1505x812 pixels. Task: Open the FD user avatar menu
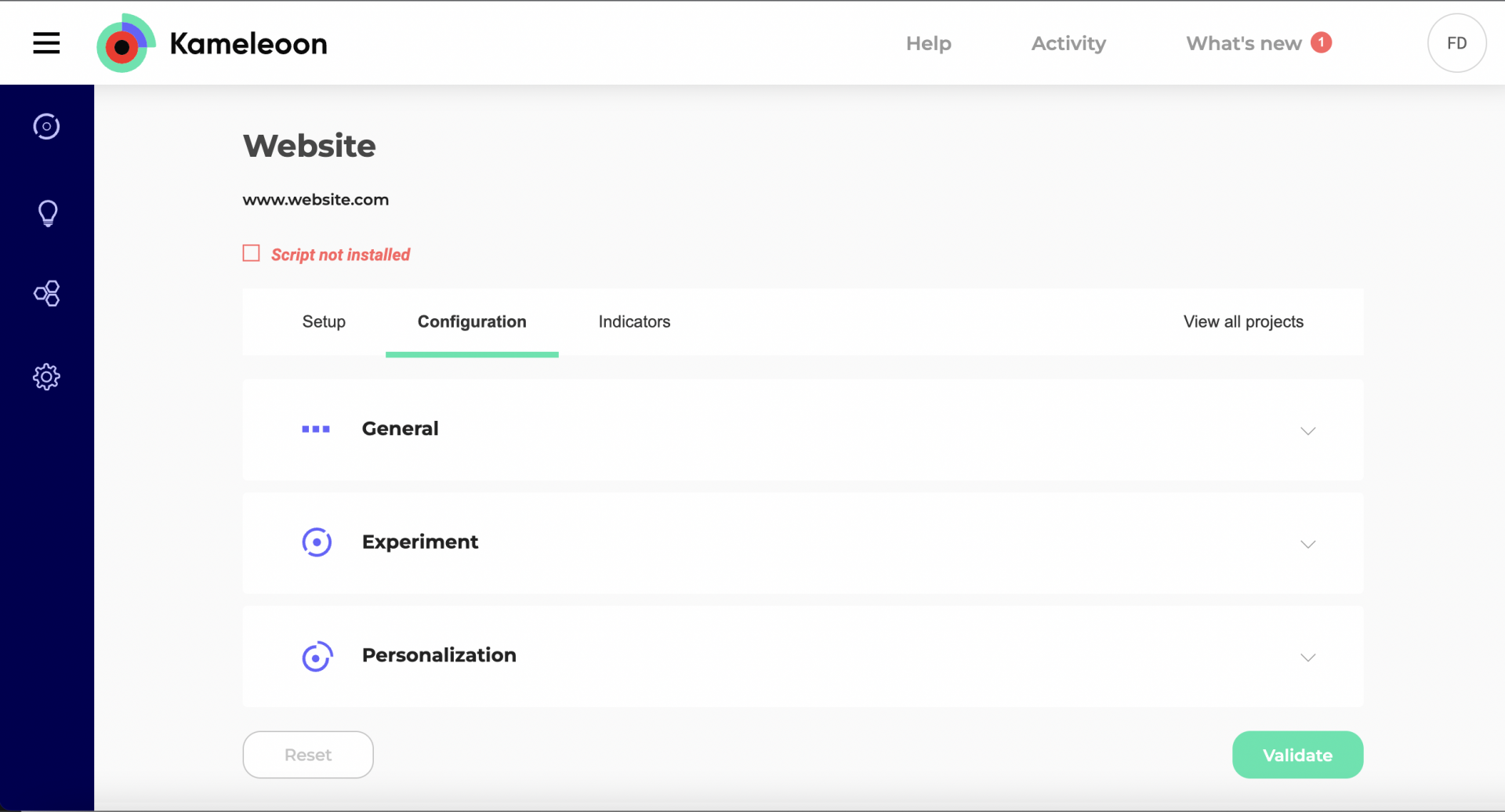point(1457,43)
